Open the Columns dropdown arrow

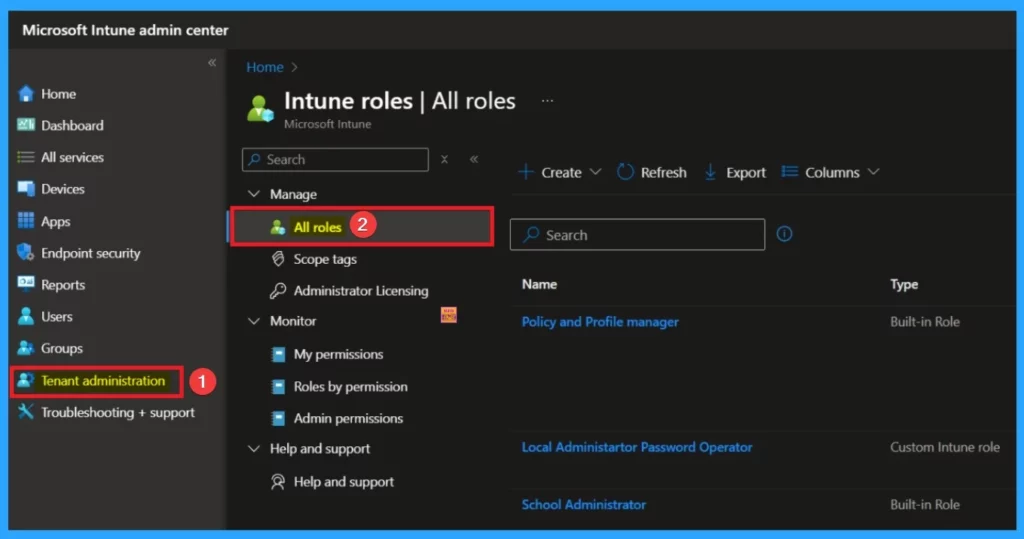(x=873, y=172)
